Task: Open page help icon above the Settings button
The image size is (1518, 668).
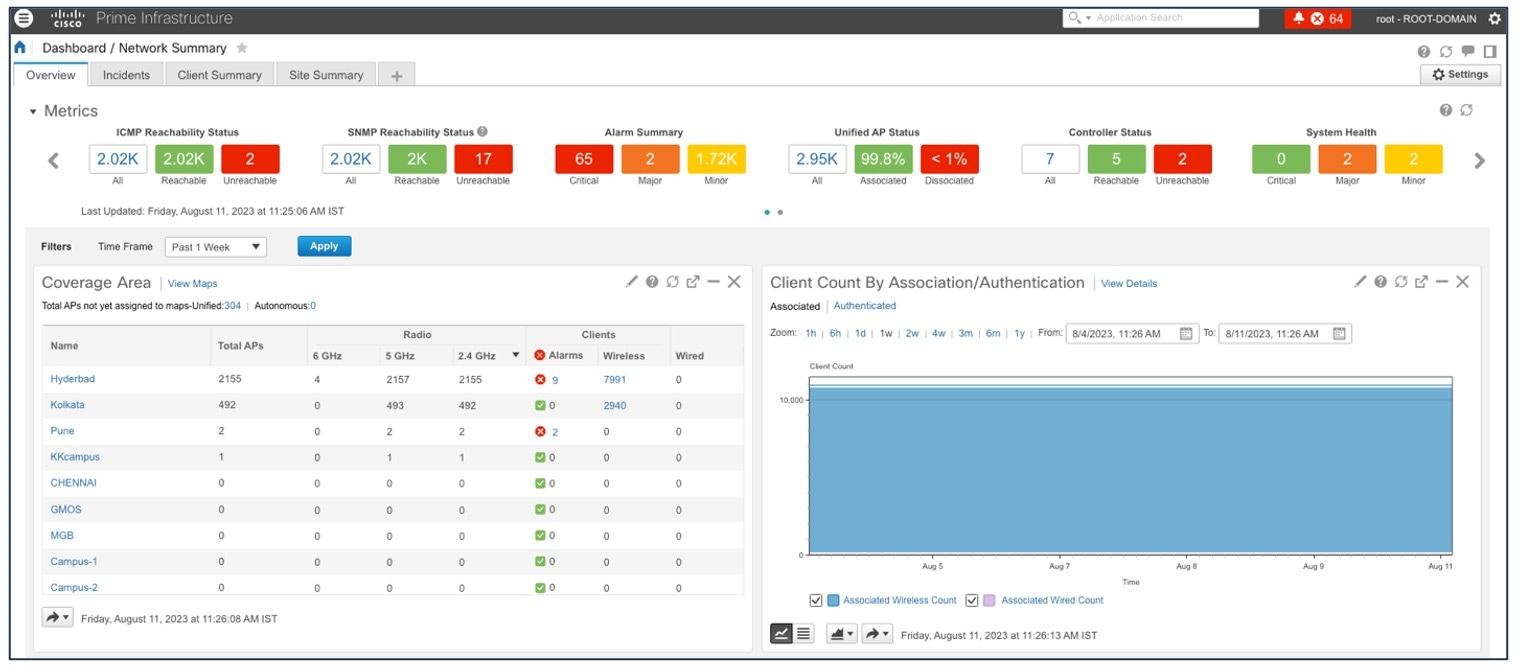Action: point(1423,52)
